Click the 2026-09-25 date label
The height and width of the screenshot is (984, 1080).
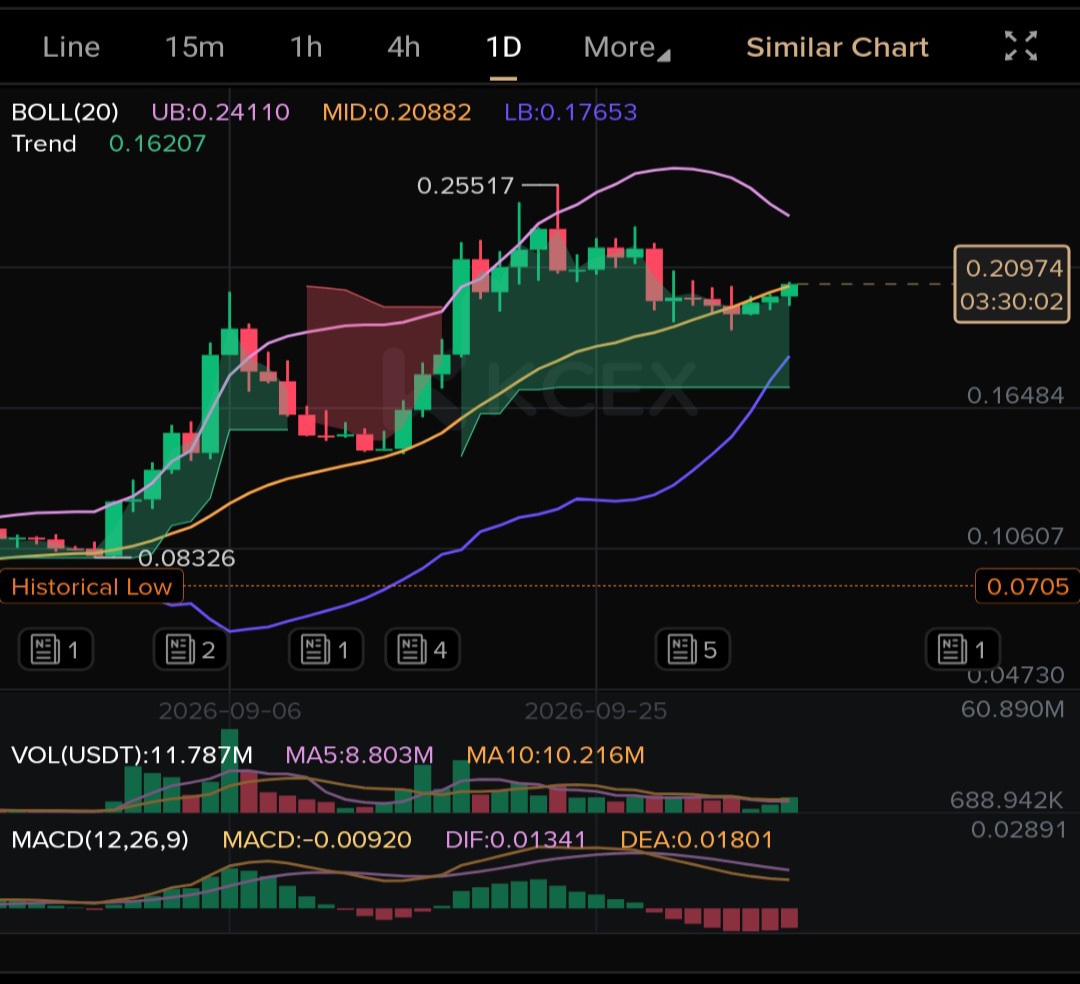click(596, 711)
